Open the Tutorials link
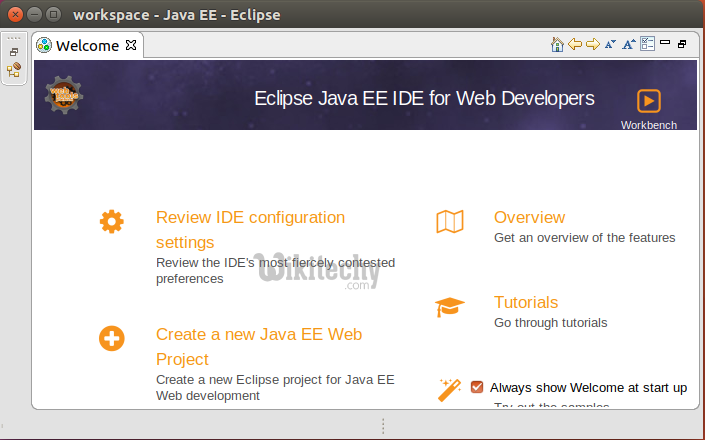Viewport: 705px width, 440px height. [x=525, y=302]
